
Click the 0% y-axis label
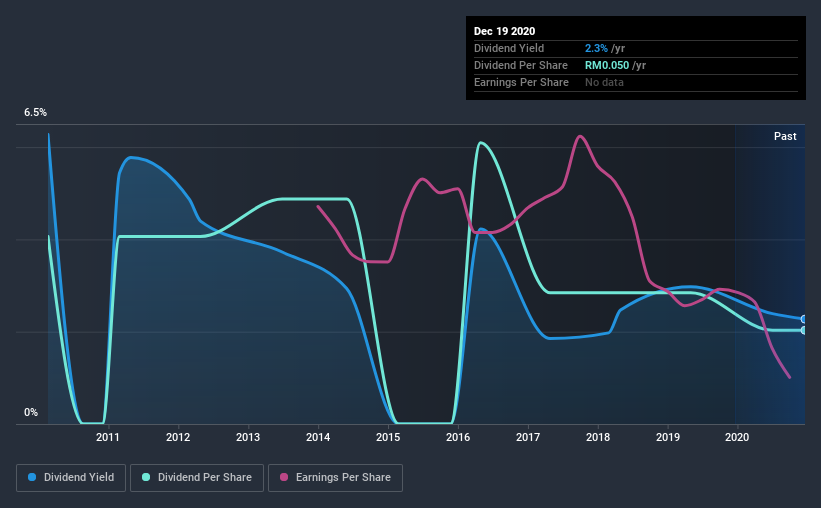coord(31,412)
